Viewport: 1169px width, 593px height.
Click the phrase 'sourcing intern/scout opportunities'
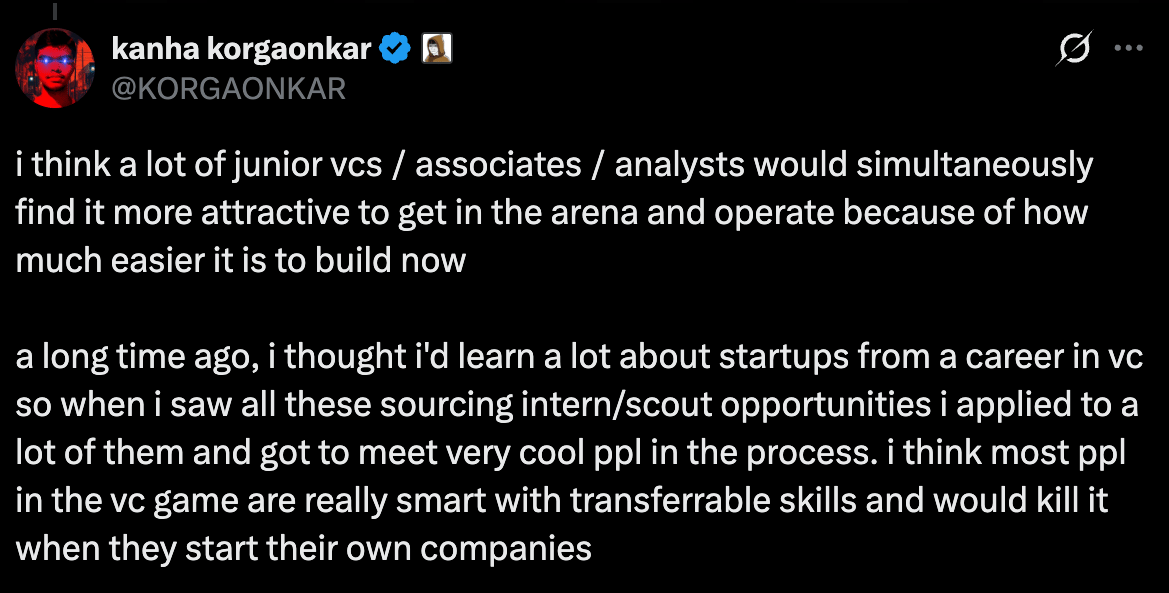coord(655,405)
